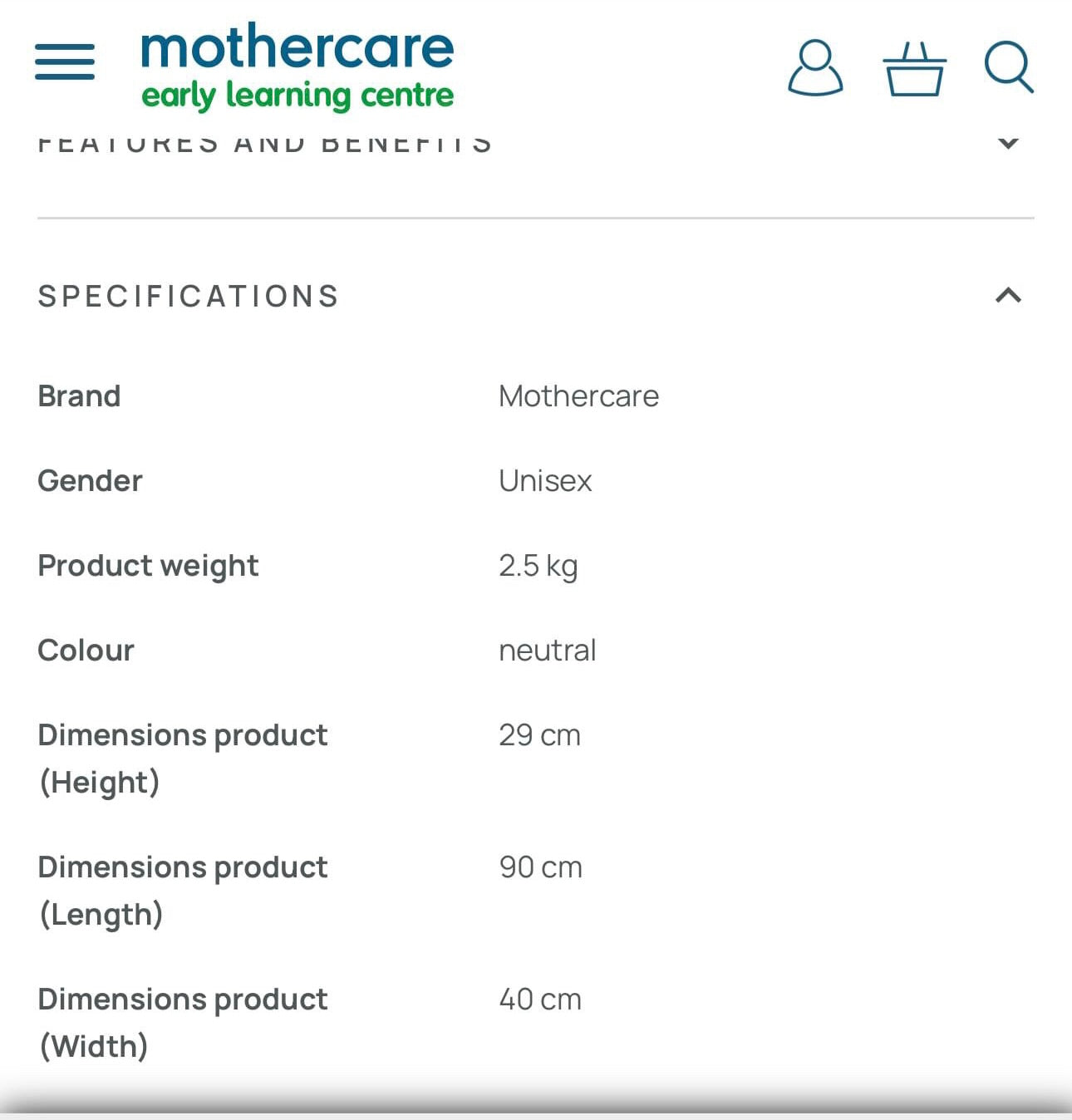Click the Colour label
The width and height of the screenshot is (1072, 1120).
pyautogui.click(x=86, y=651)
